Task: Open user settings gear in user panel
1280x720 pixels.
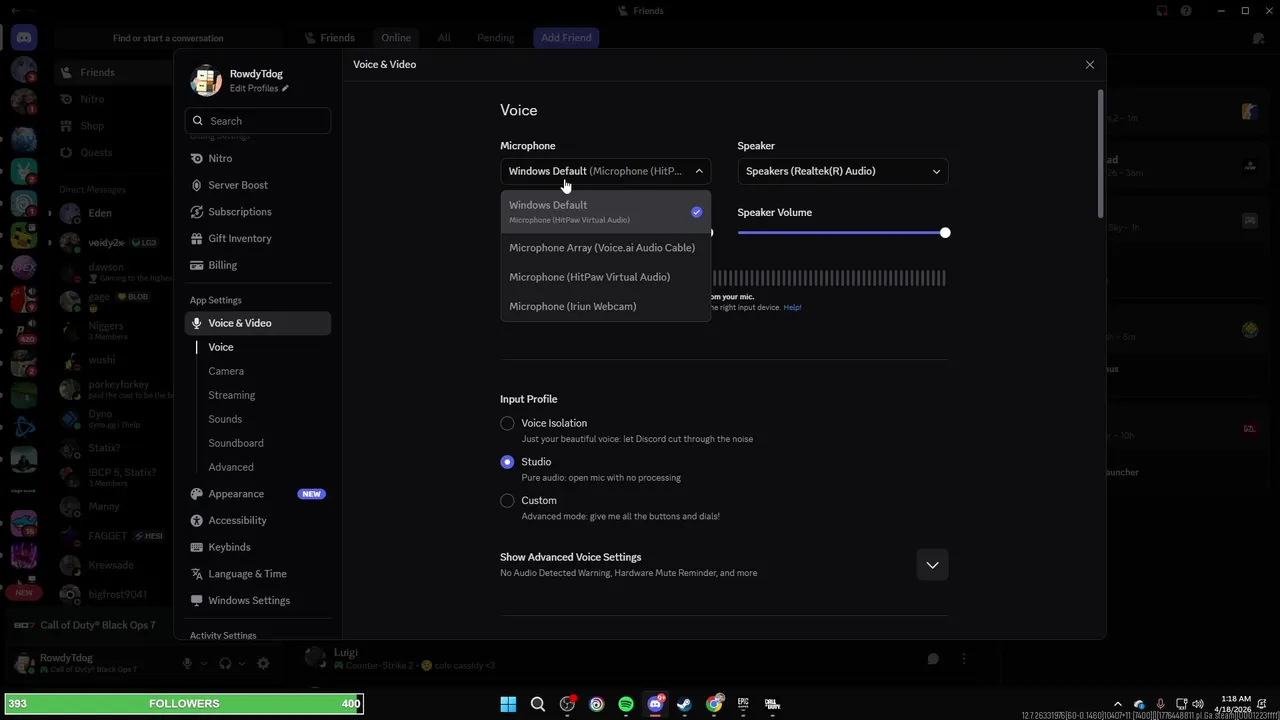Action: 263,663
